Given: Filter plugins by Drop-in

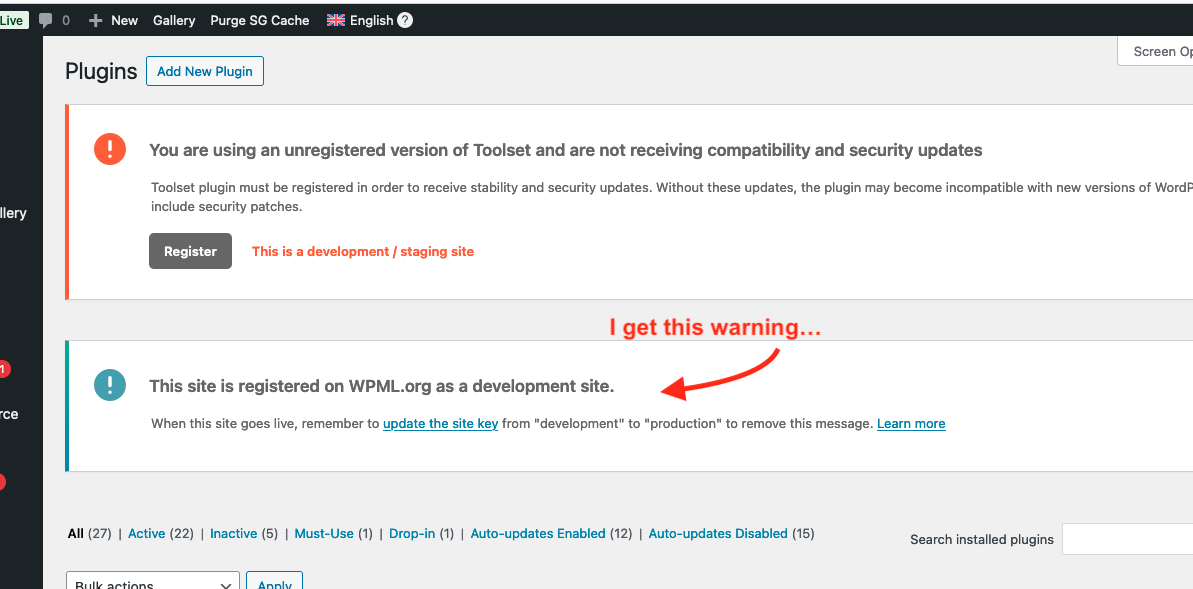Looking at the screenshot, I should click(x=412, y=533).
